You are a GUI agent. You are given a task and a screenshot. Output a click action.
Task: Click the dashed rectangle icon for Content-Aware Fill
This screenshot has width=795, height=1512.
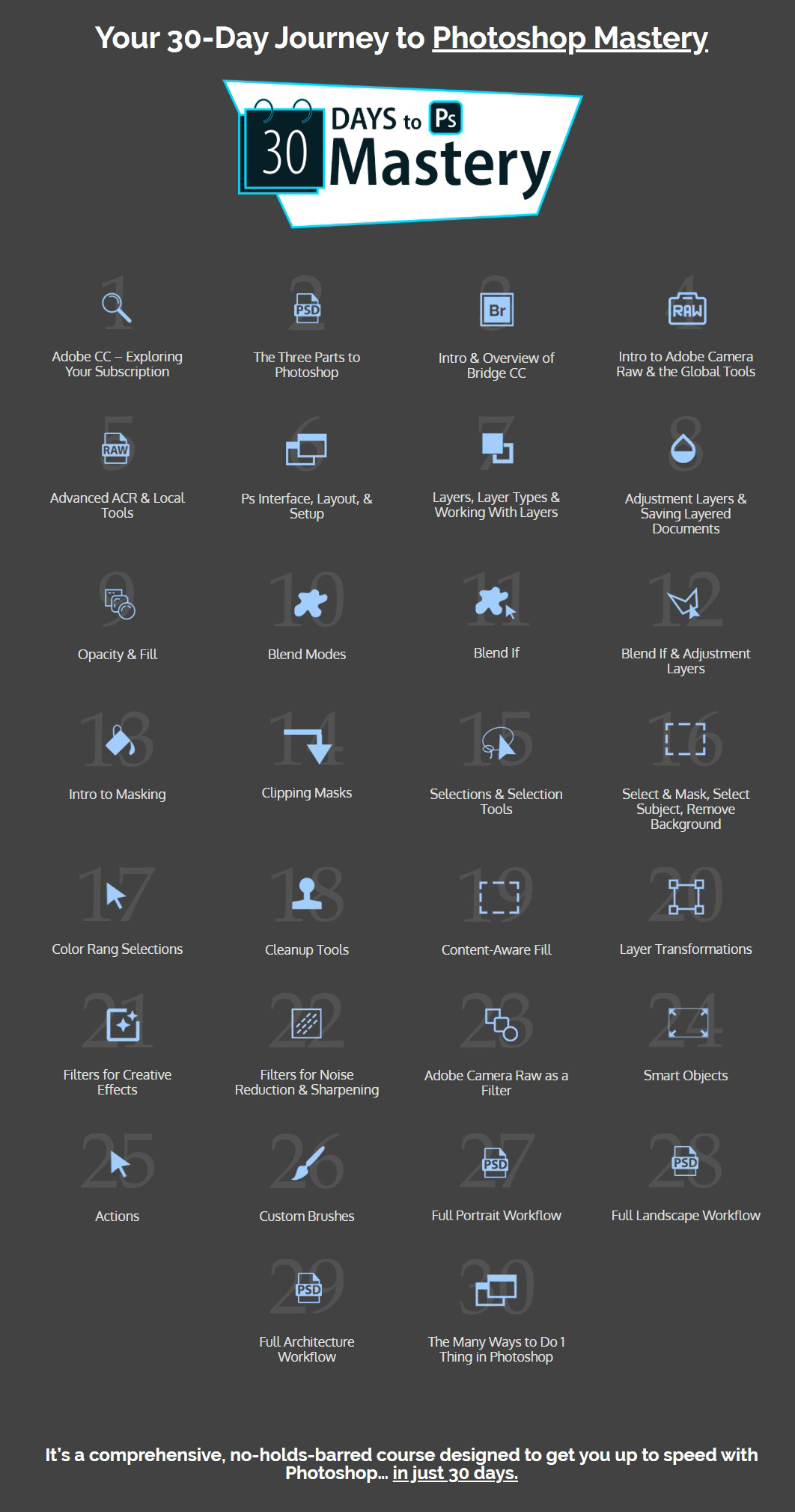click(x=499, y=898)
